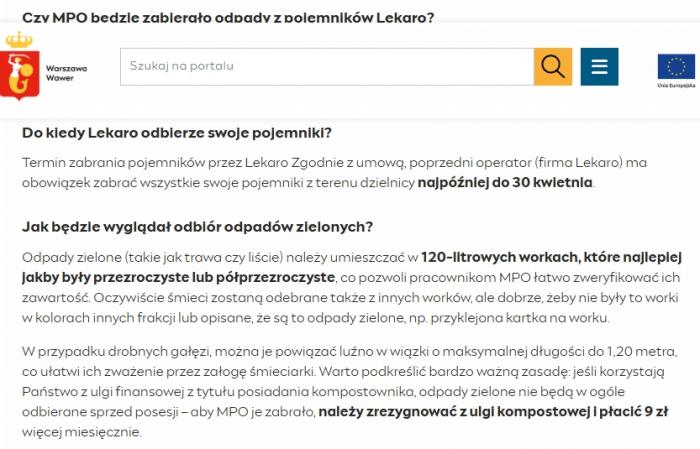The image size is (700, 449).
Task: Open the hamburger menu
Action: point(599,66)
